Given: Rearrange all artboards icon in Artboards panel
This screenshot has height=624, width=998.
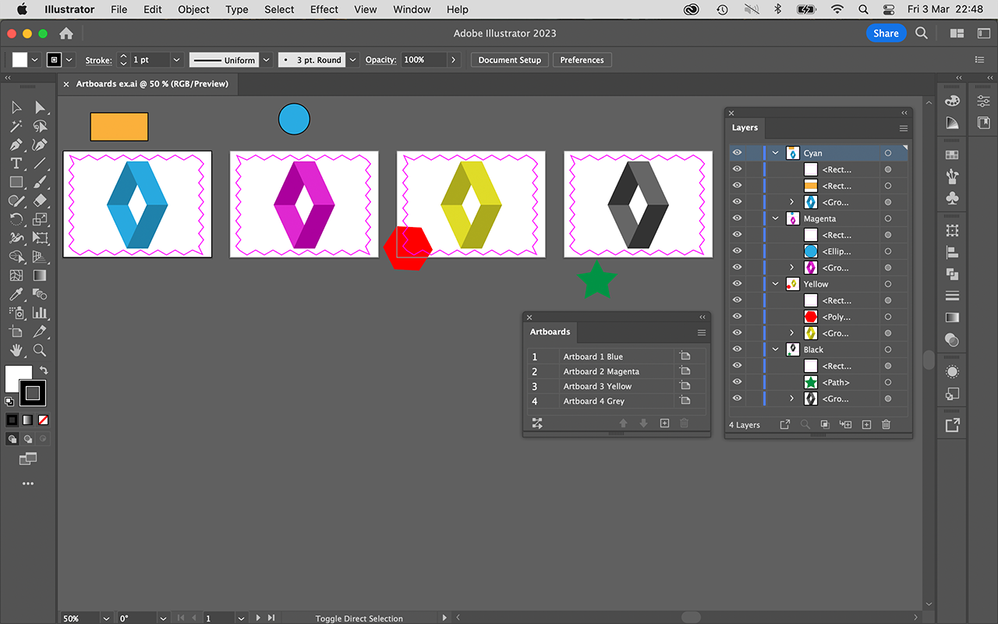Looking at the screenshot, I should point(537,423).
